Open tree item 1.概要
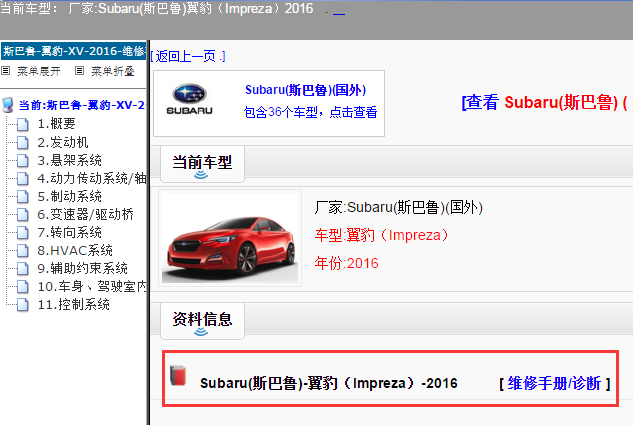This screenshot has width=633, height=425. click(x=57, y=124)
